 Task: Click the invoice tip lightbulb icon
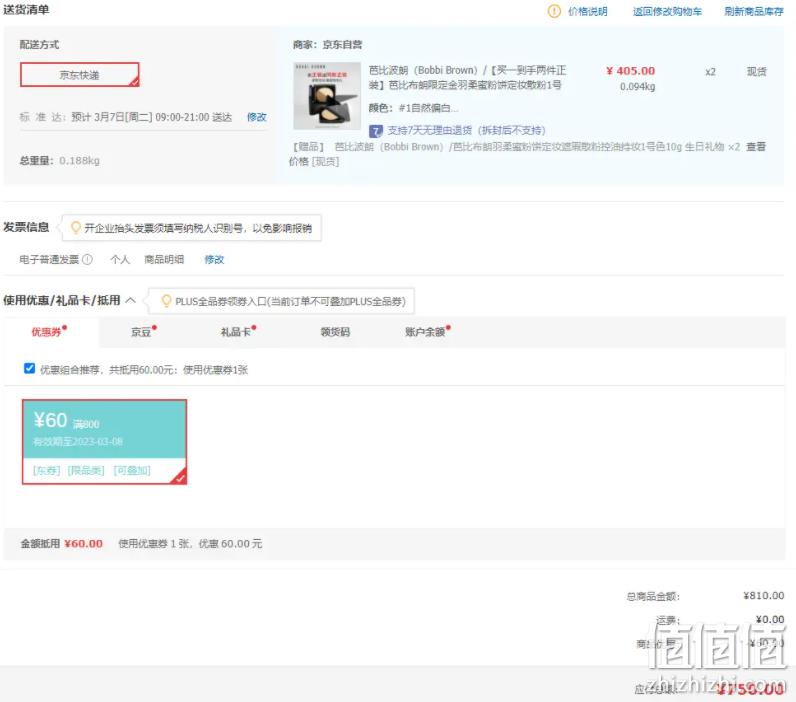point(75,228)
